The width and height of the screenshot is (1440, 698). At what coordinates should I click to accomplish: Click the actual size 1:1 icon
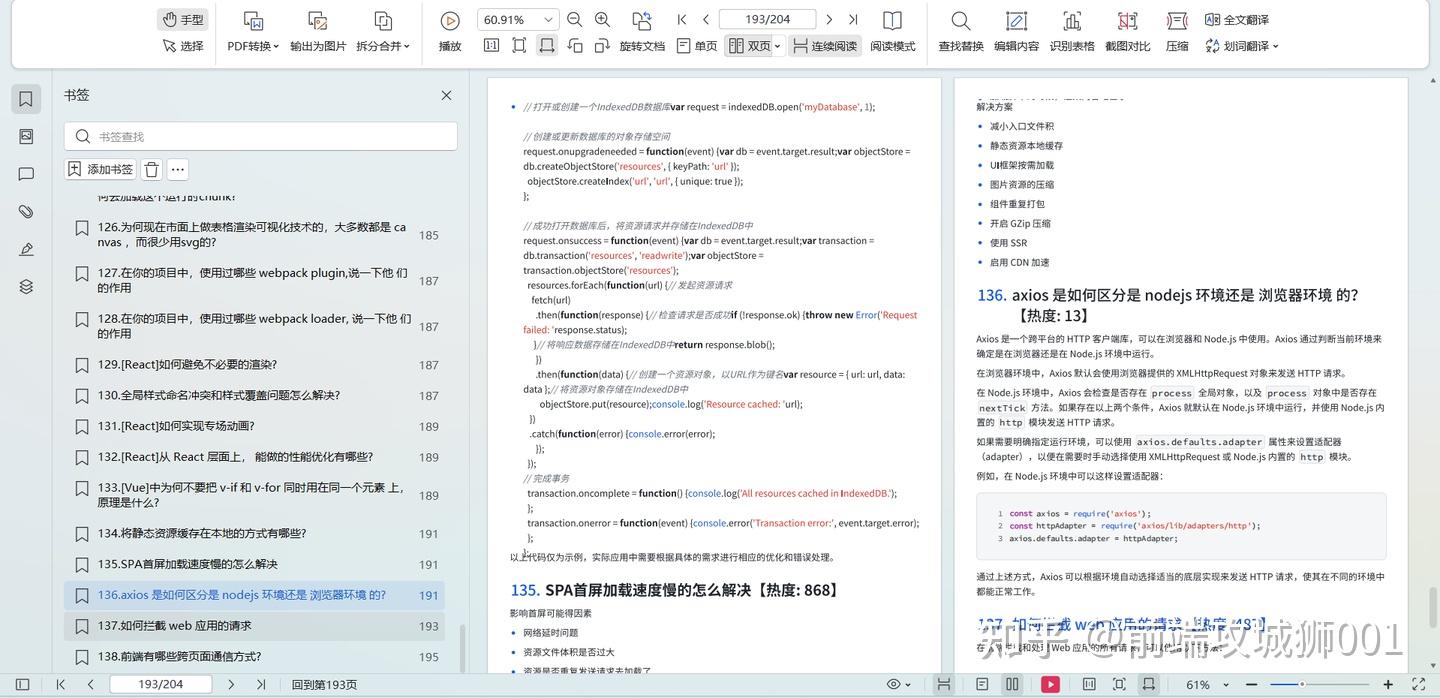(x=491, y=46)
